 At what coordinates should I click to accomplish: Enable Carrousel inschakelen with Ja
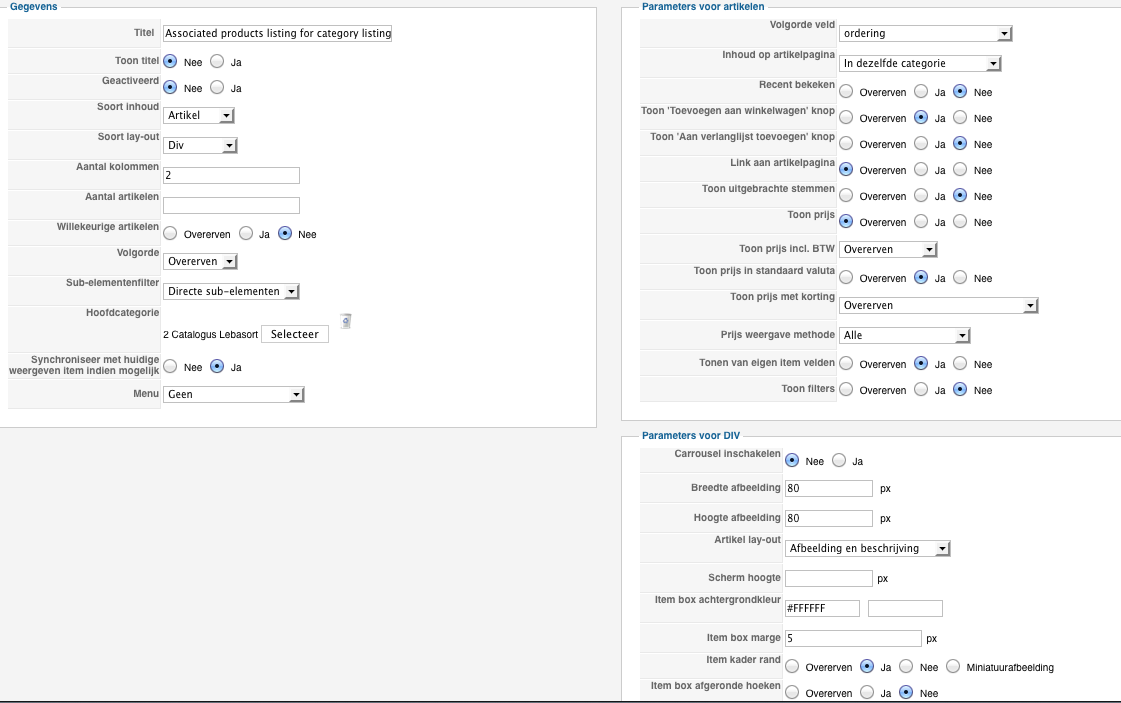(839, 461)
